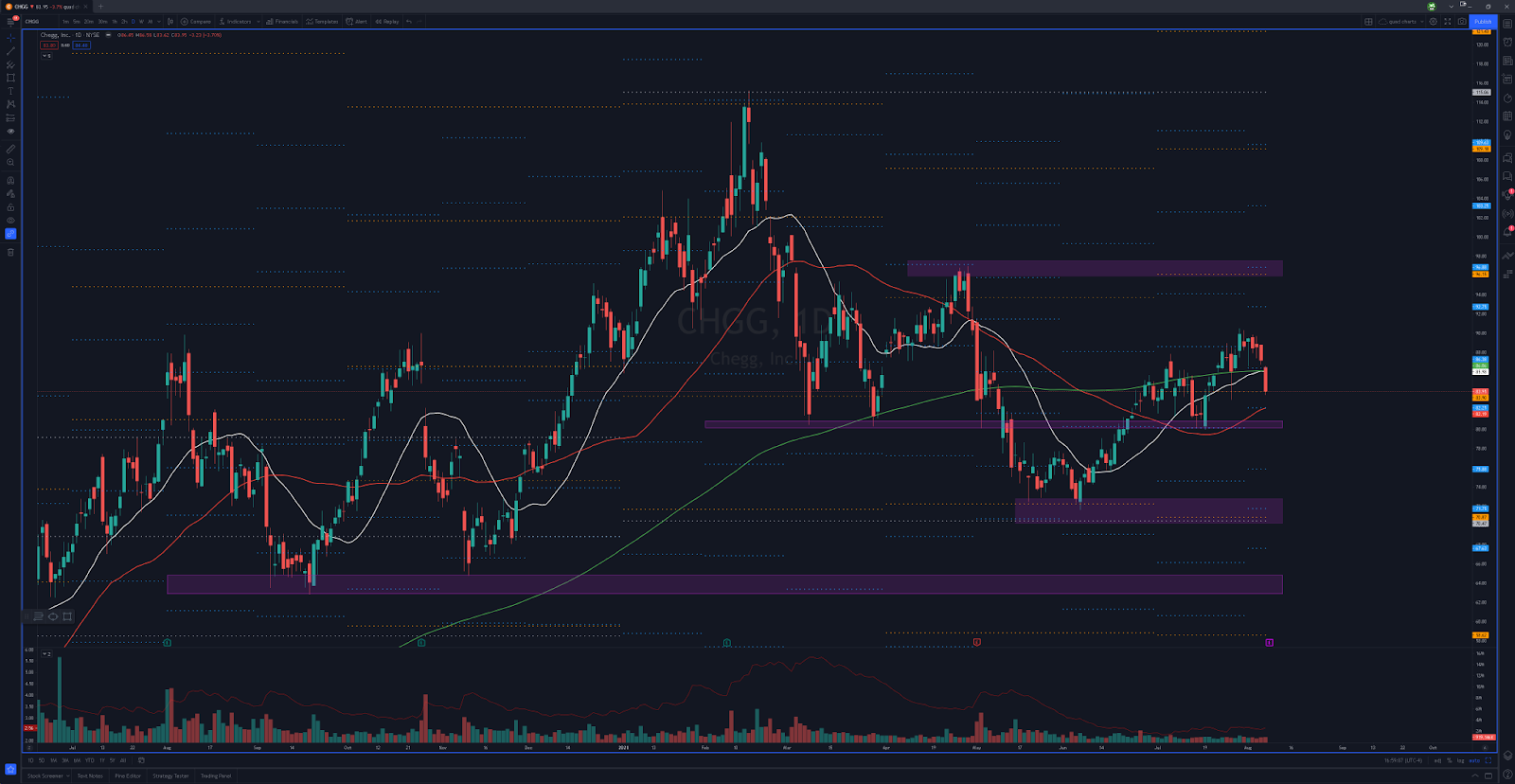This screenshot has height=784, width=1515.
Task: Click the green browser extension icon
Action: coord(1431,7)
